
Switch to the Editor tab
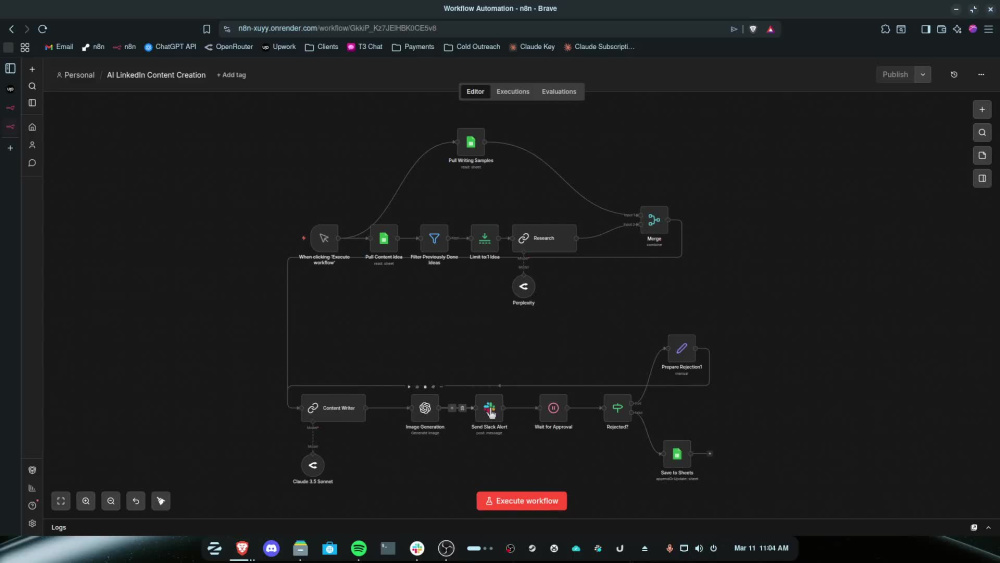475,92
